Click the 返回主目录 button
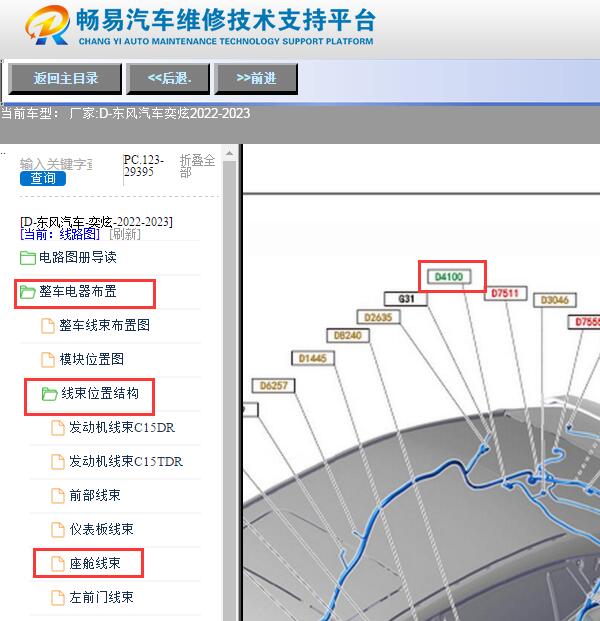The width and height of the screenshot is (600, 621). pos(65,78)
